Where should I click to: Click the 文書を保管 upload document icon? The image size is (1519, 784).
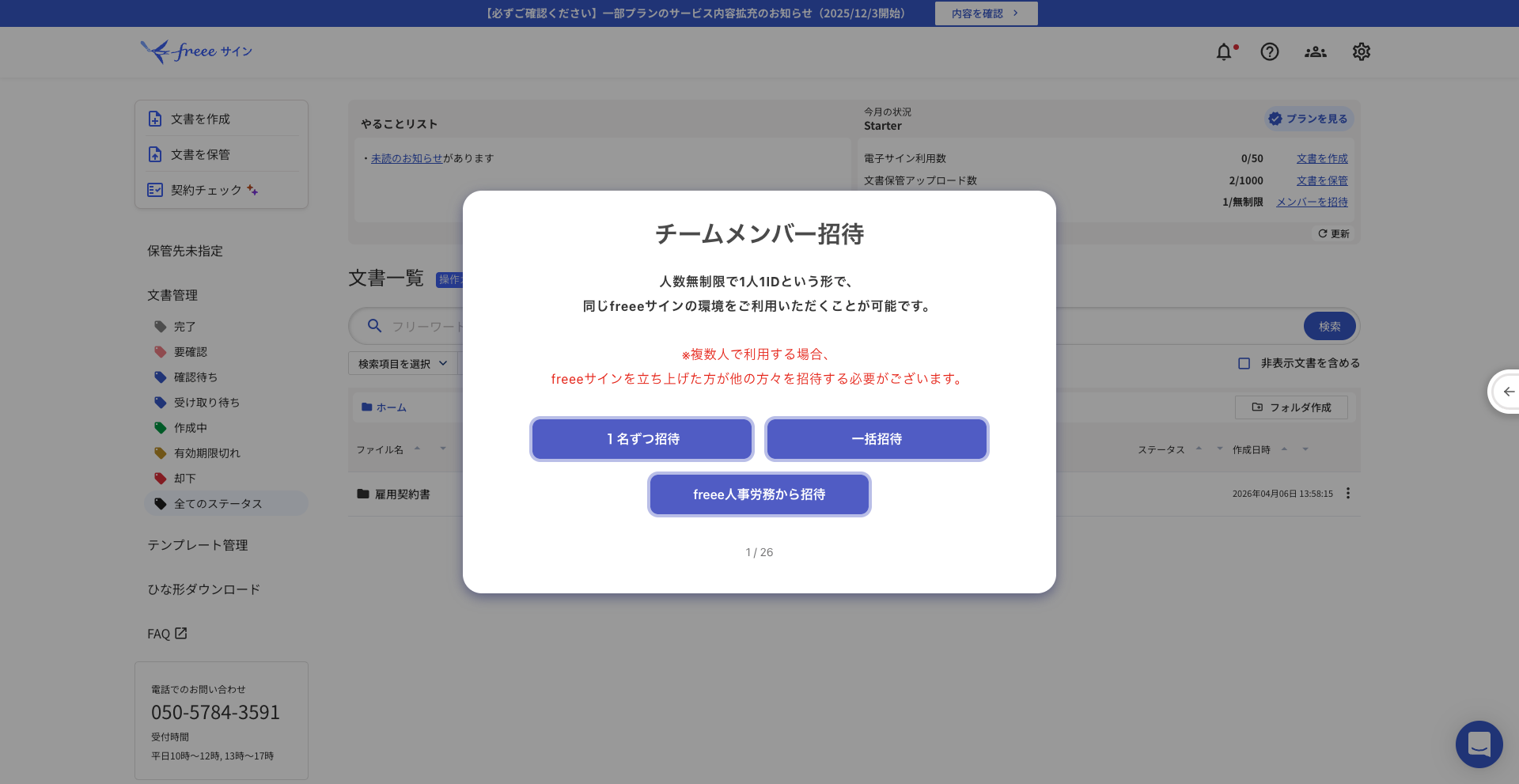[155, 154]
